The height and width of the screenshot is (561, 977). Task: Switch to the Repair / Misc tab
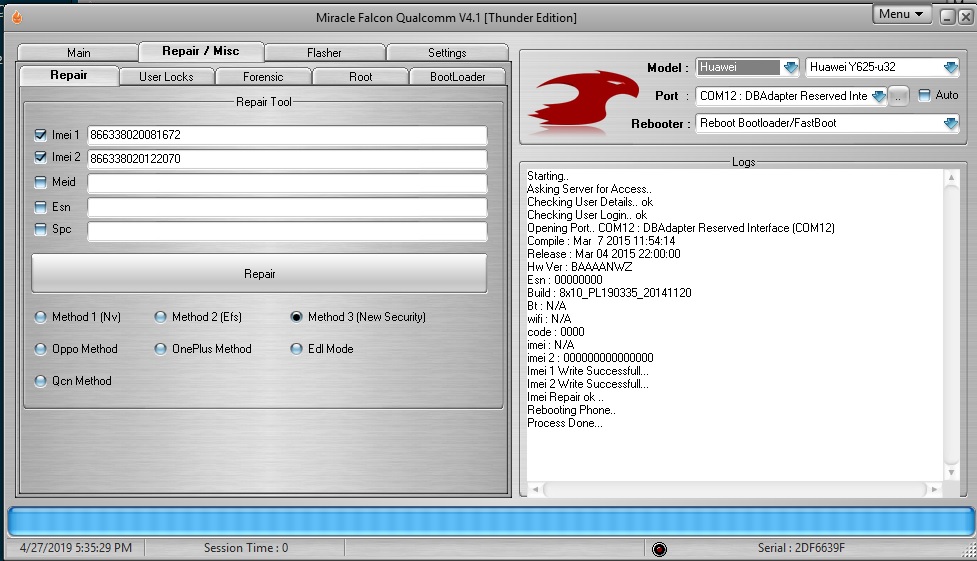coord(201,51)
